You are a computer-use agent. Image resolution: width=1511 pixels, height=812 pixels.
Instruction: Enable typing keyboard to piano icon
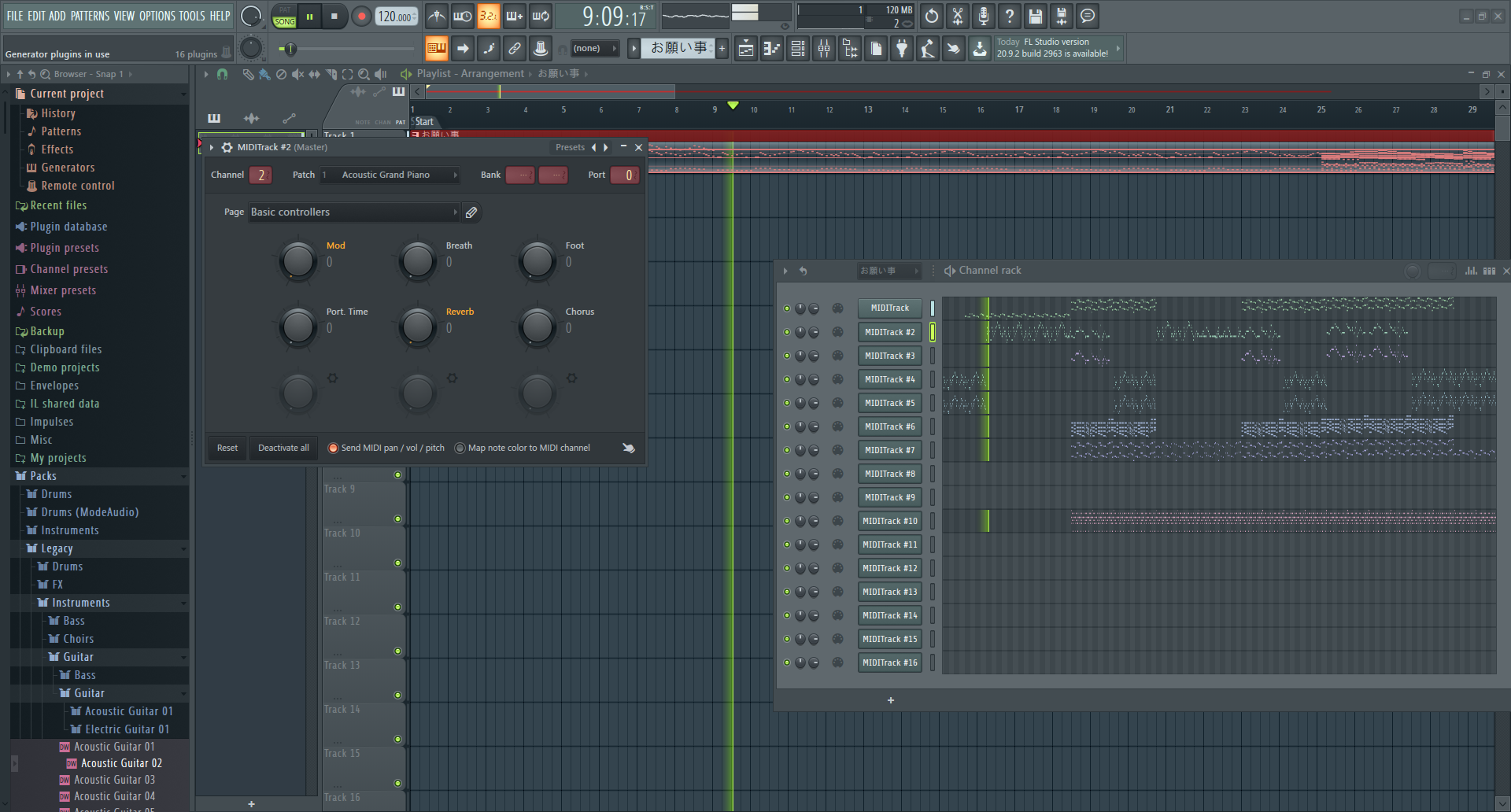click(437, 49)
